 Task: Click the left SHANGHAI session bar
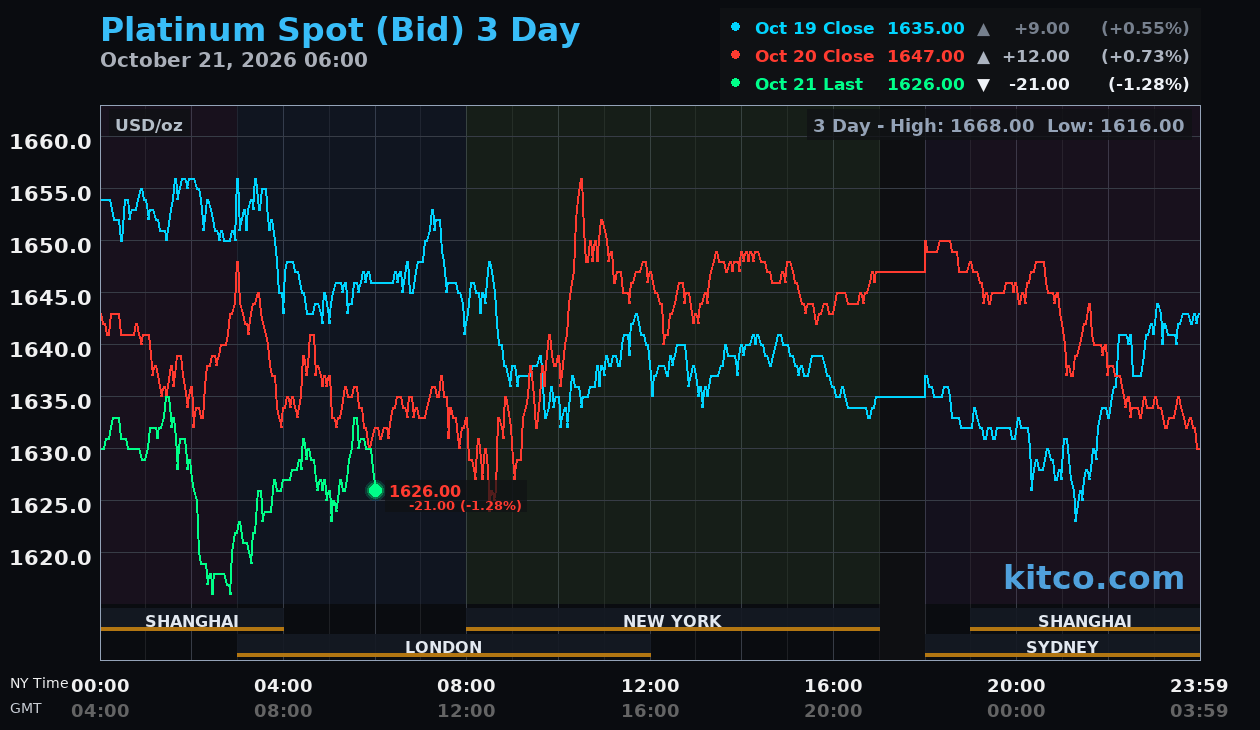pyautogui.click(x=192, y=620)
